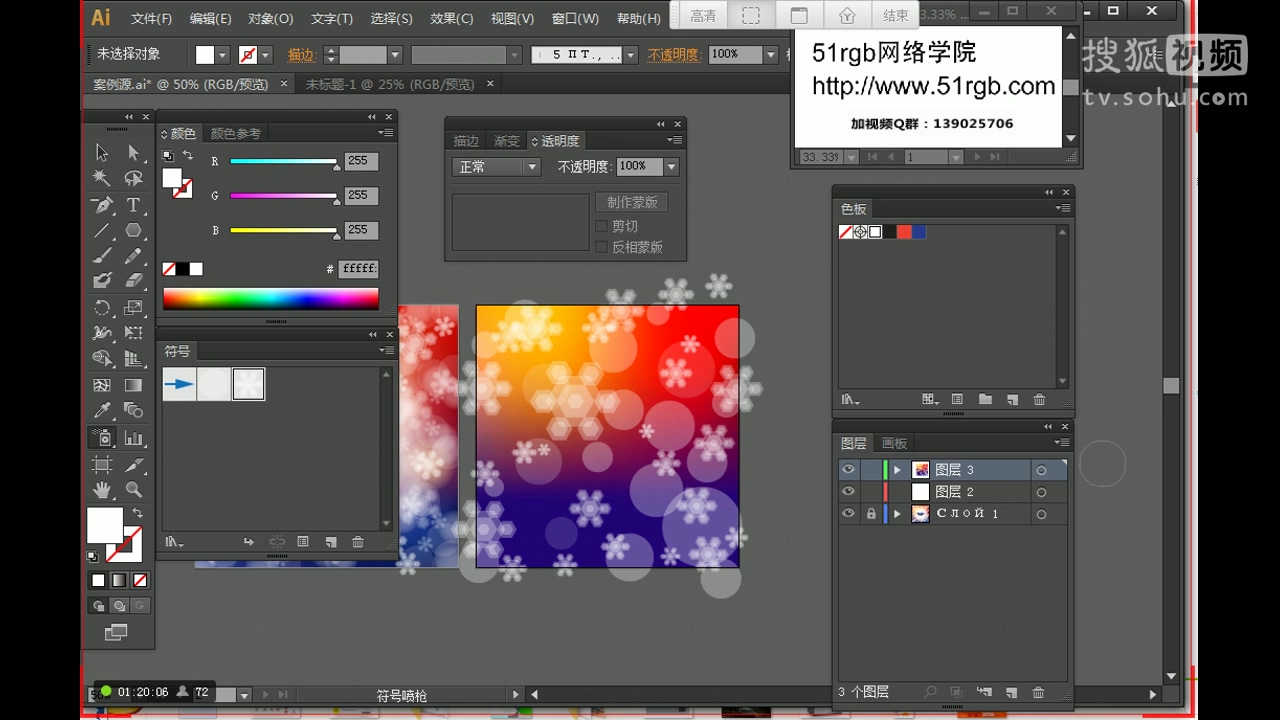Click the 色板 panel flyout menu button
This screenshot has height=720, width=1280.
[x=1063, y=208]
